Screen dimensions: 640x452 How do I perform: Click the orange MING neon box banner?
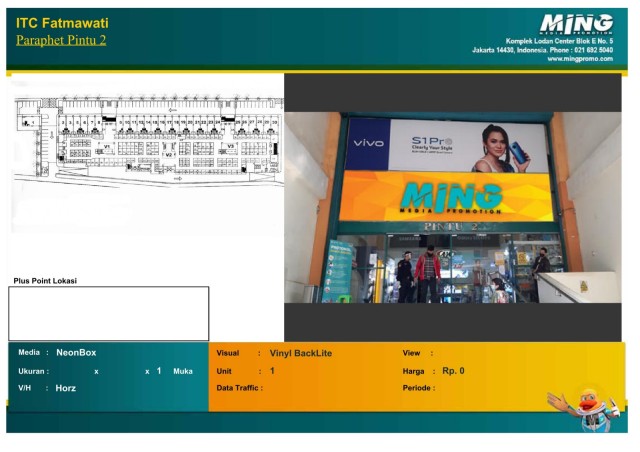pos(446,197)
